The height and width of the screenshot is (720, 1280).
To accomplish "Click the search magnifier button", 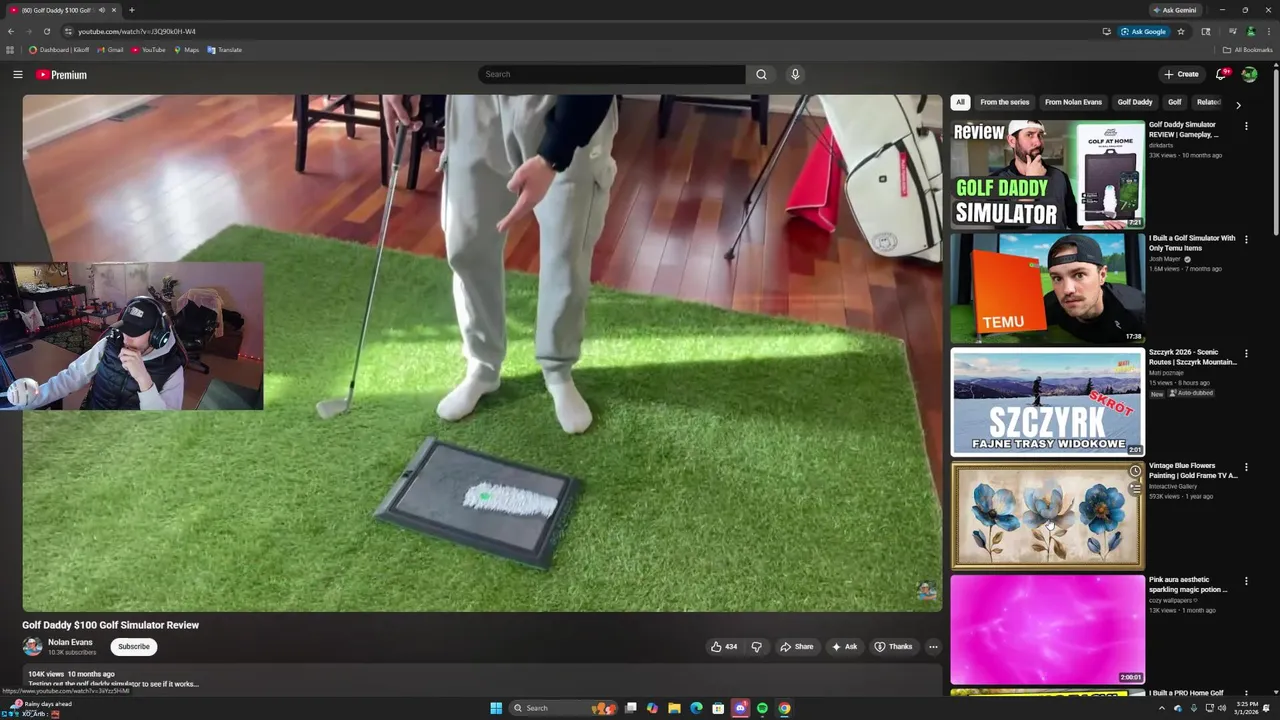I will pyautogui.click(x=761, y=74).
